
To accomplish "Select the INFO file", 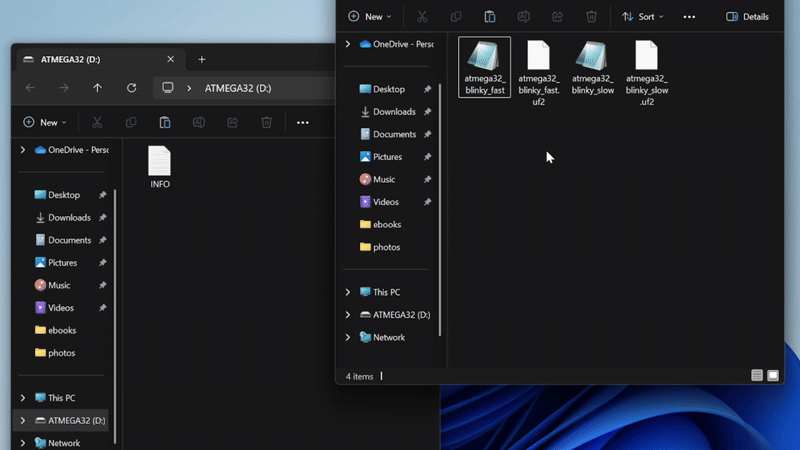I will tap(160, 168).
